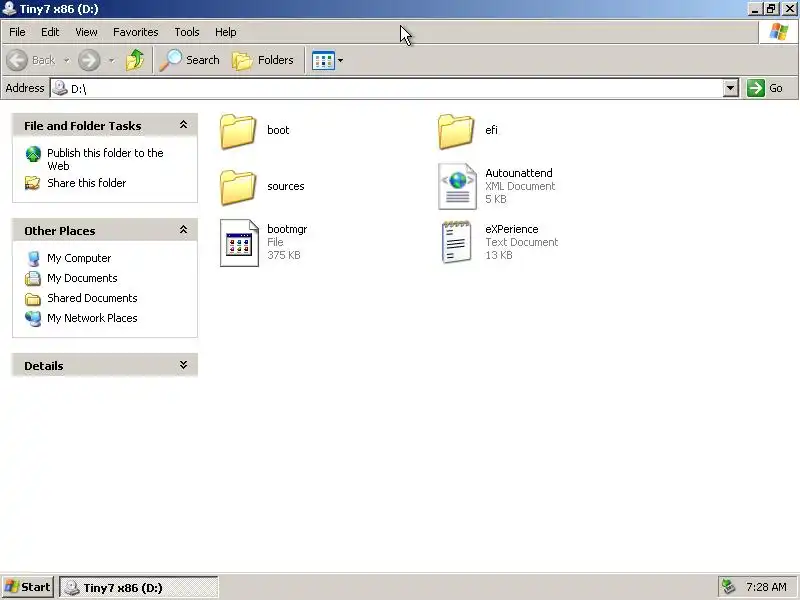Select the Autounattend XML document icon

457,186
